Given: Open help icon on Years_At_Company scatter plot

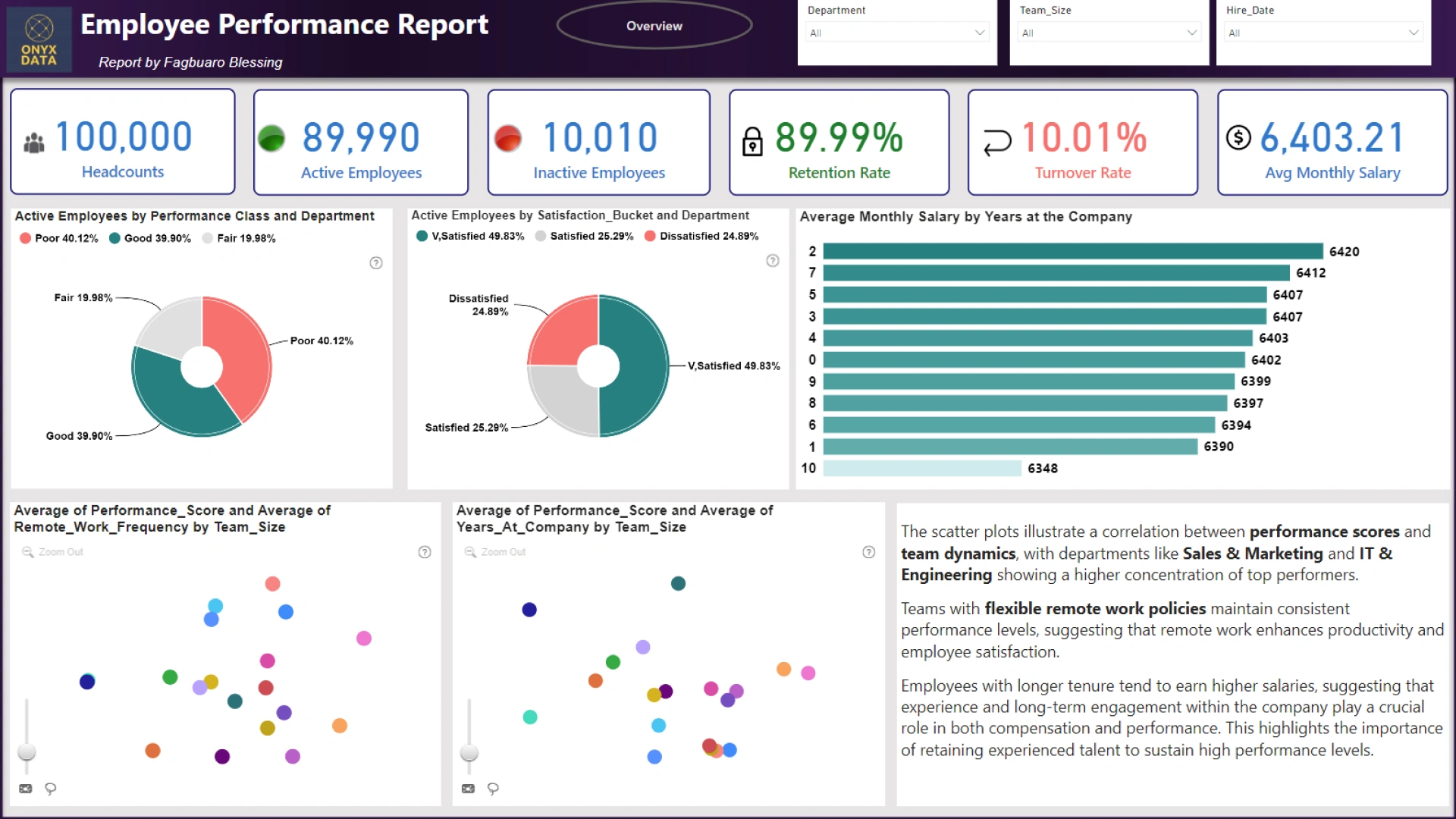Looking at the screenshot, I should point(869,552).
